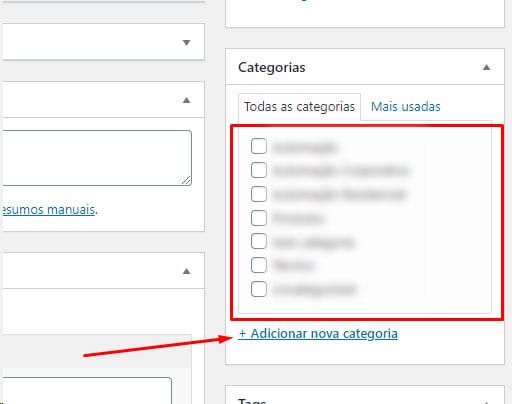The width and height of the screenshot is (512, 404).
Task: Collapse the Categorias panel with its arrow
Action: pyautogui.click(x=486, y=67)
